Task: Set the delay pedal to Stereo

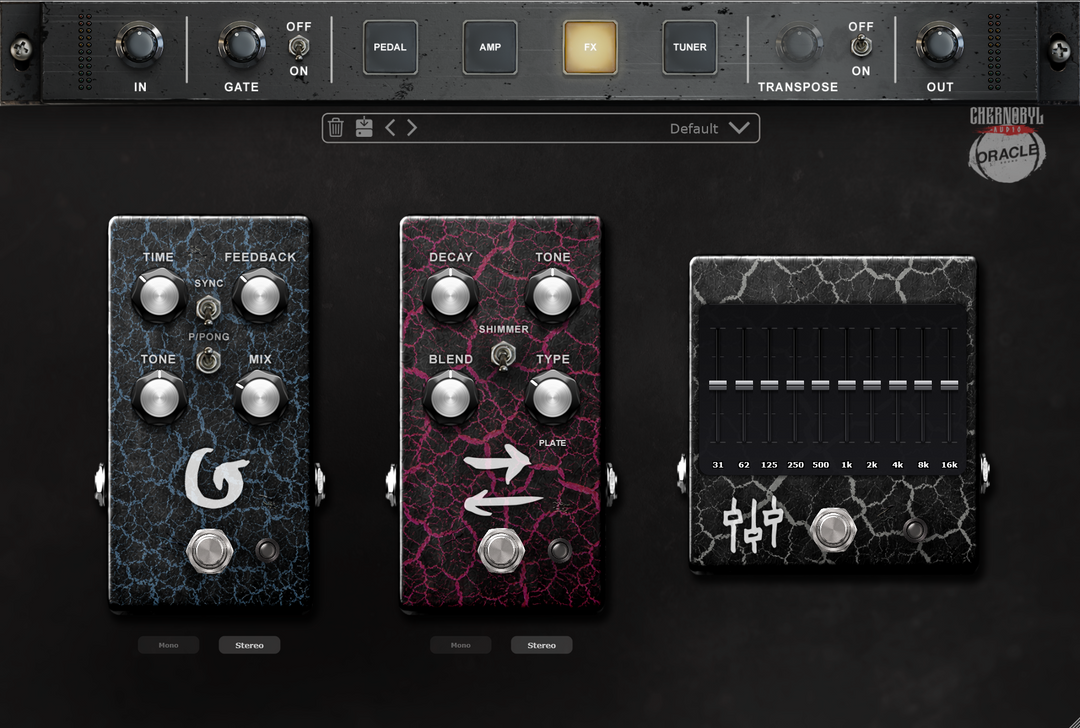Action: coord(249,645)
